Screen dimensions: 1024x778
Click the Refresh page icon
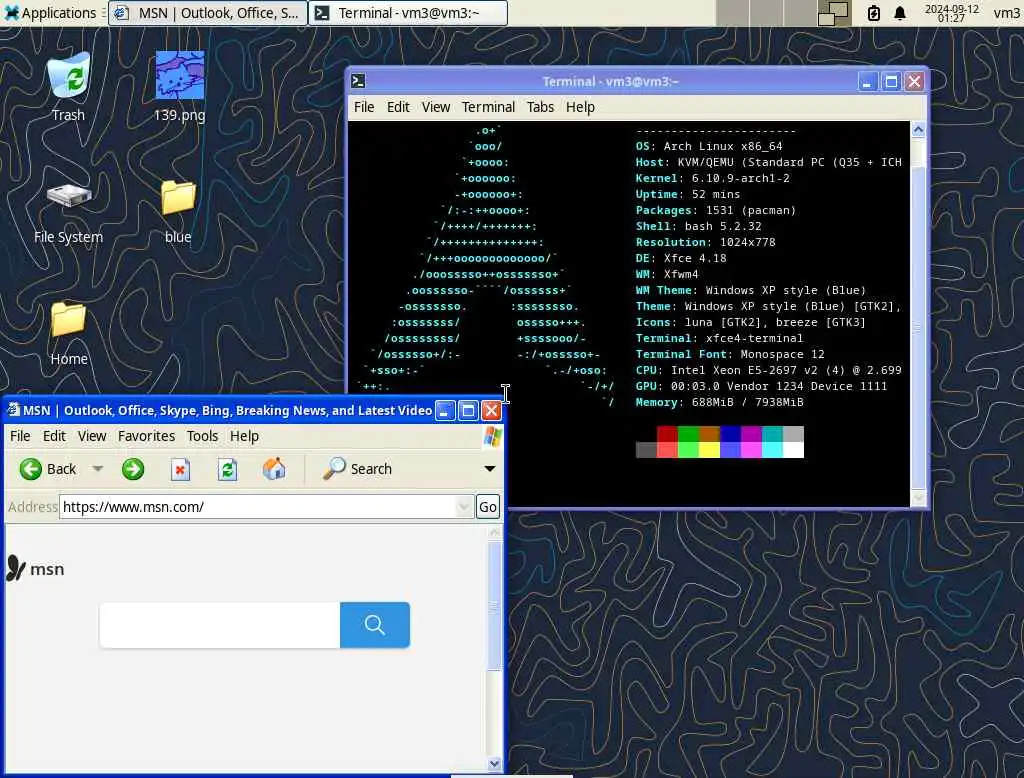click(227, 469)
